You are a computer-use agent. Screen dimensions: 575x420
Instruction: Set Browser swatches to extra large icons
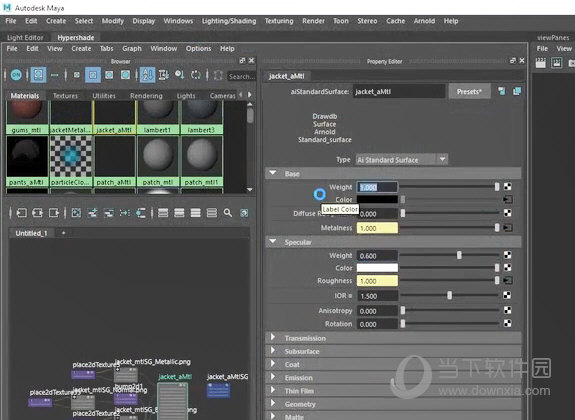coord(125,75)
